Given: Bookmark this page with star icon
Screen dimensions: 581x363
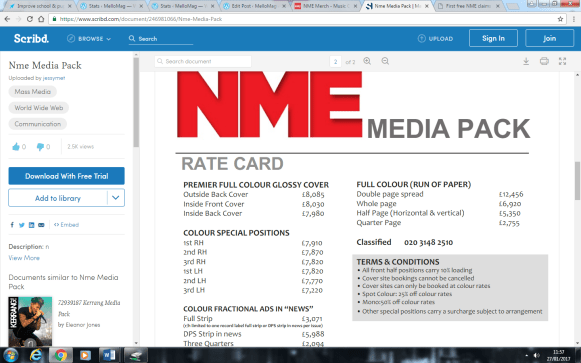Looking at the screenshot, I should tap(560, 19).
